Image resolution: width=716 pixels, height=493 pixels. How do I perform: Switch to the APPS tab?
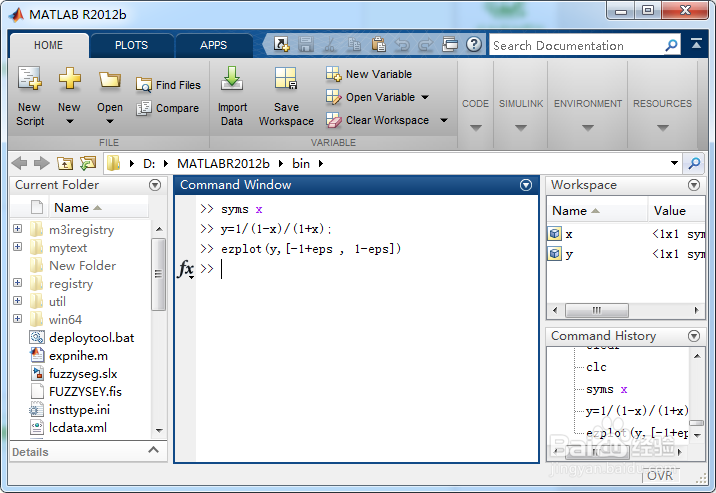pos(213,45)
